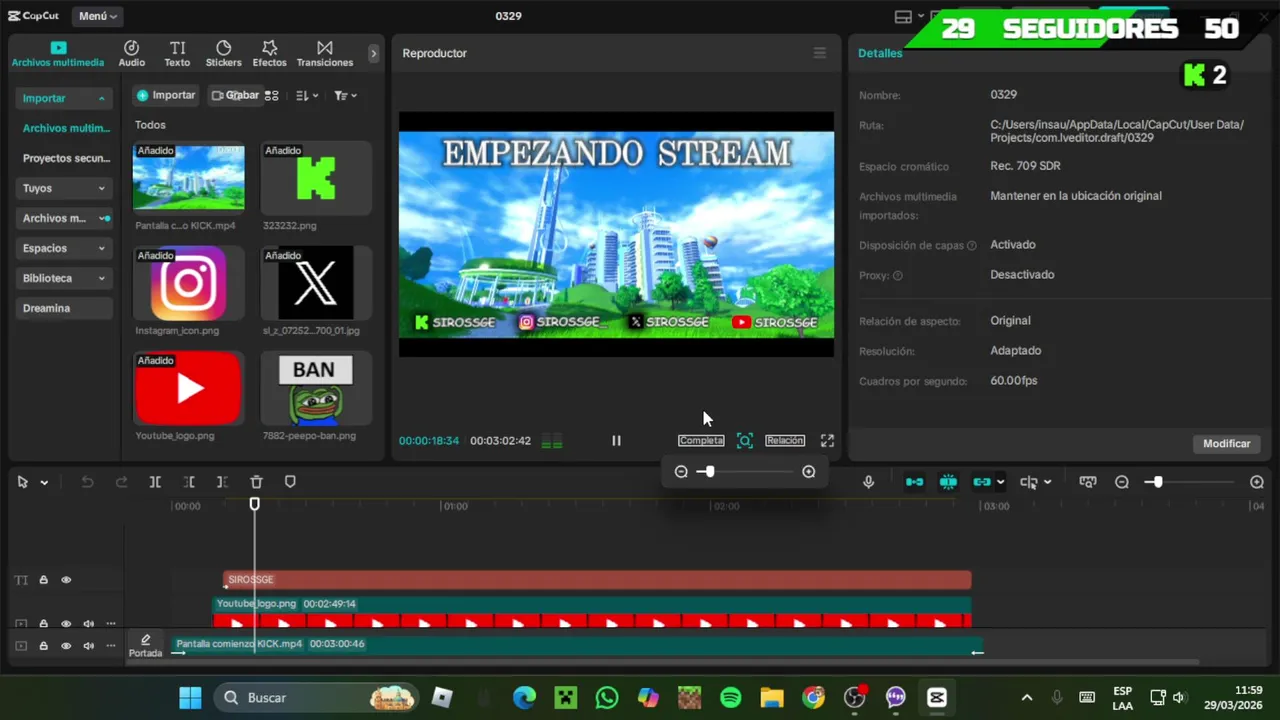Pause the preview playback

point(616,440)
